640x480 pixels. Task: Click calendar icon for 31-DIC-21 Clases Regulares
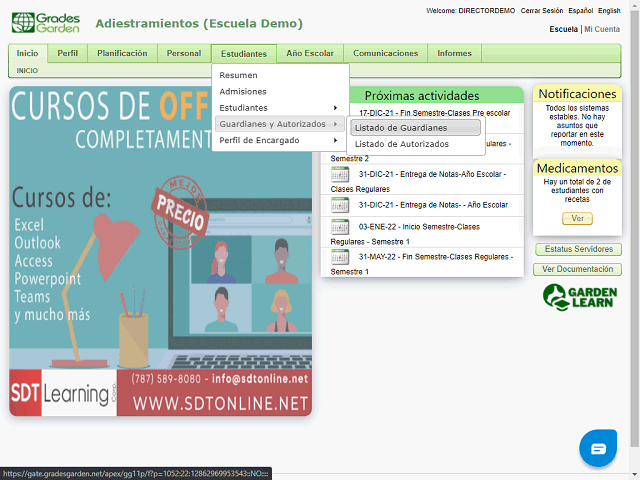[x=340, y=174]
